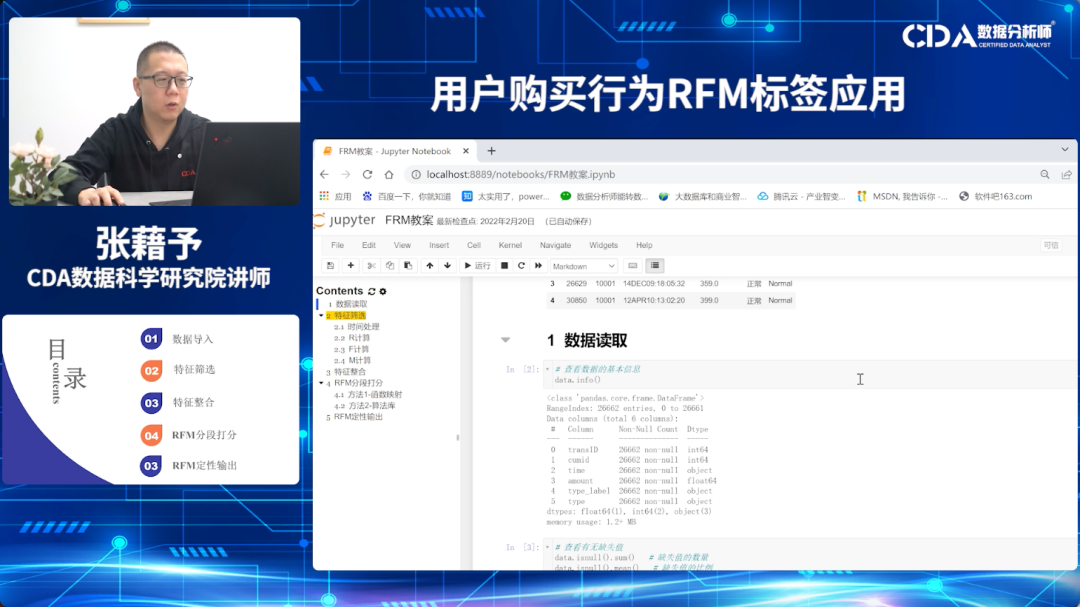Copy selected cells icon
This screenshot has height=607, width=1080.
390,266
